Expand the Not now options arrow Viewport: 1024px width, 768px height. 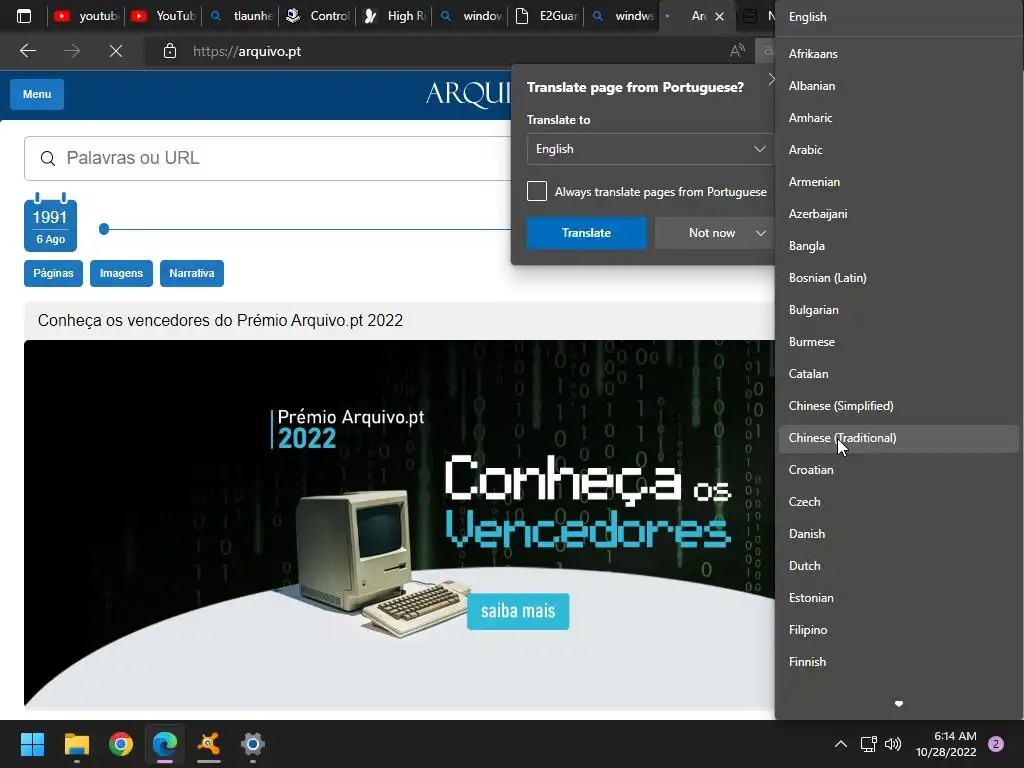coord(760,233)
